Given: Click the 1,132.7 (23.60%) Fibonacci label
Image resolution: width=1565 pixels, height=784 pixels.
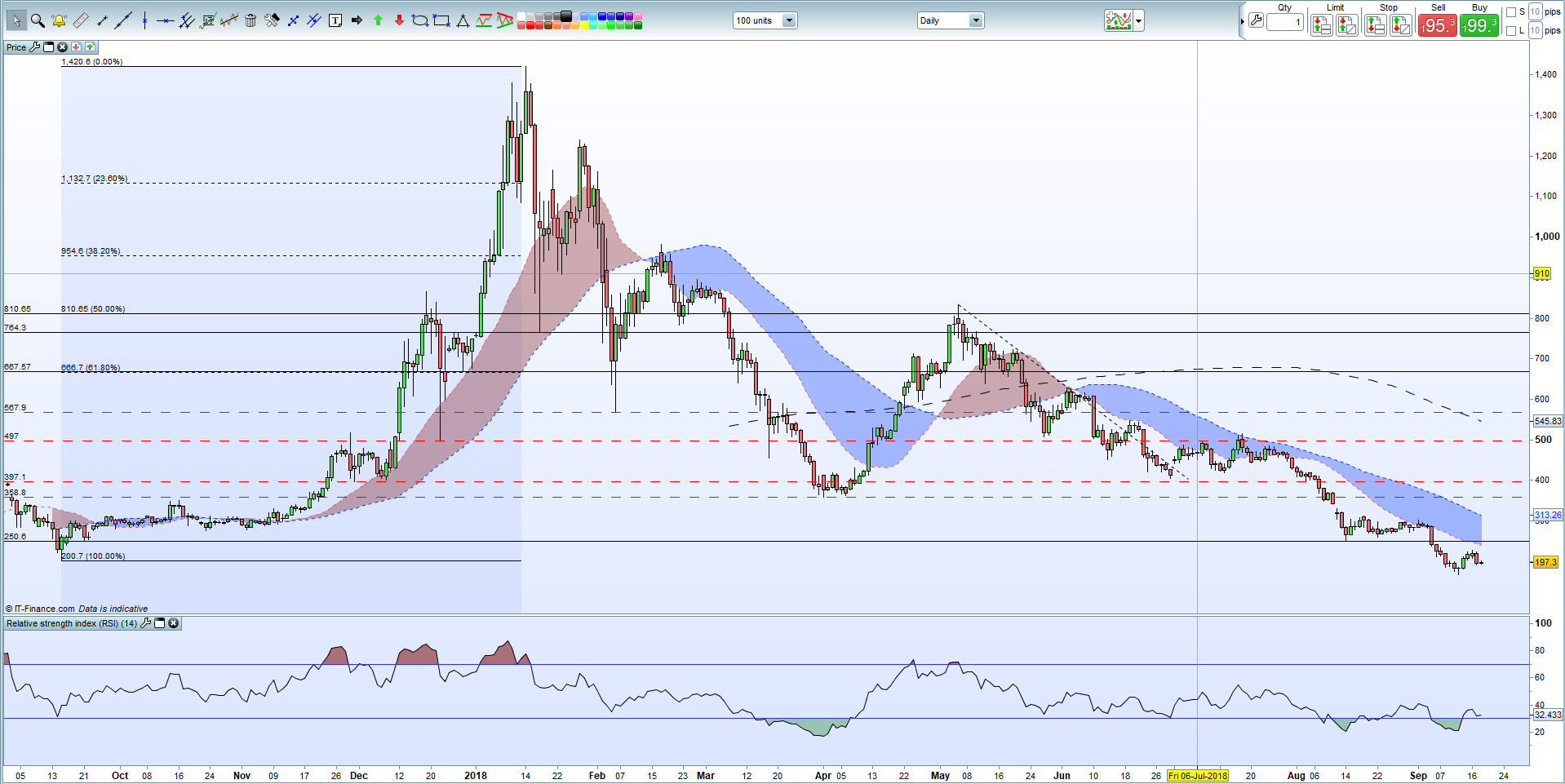Looking at the screenshot, I should coord(95,179).
